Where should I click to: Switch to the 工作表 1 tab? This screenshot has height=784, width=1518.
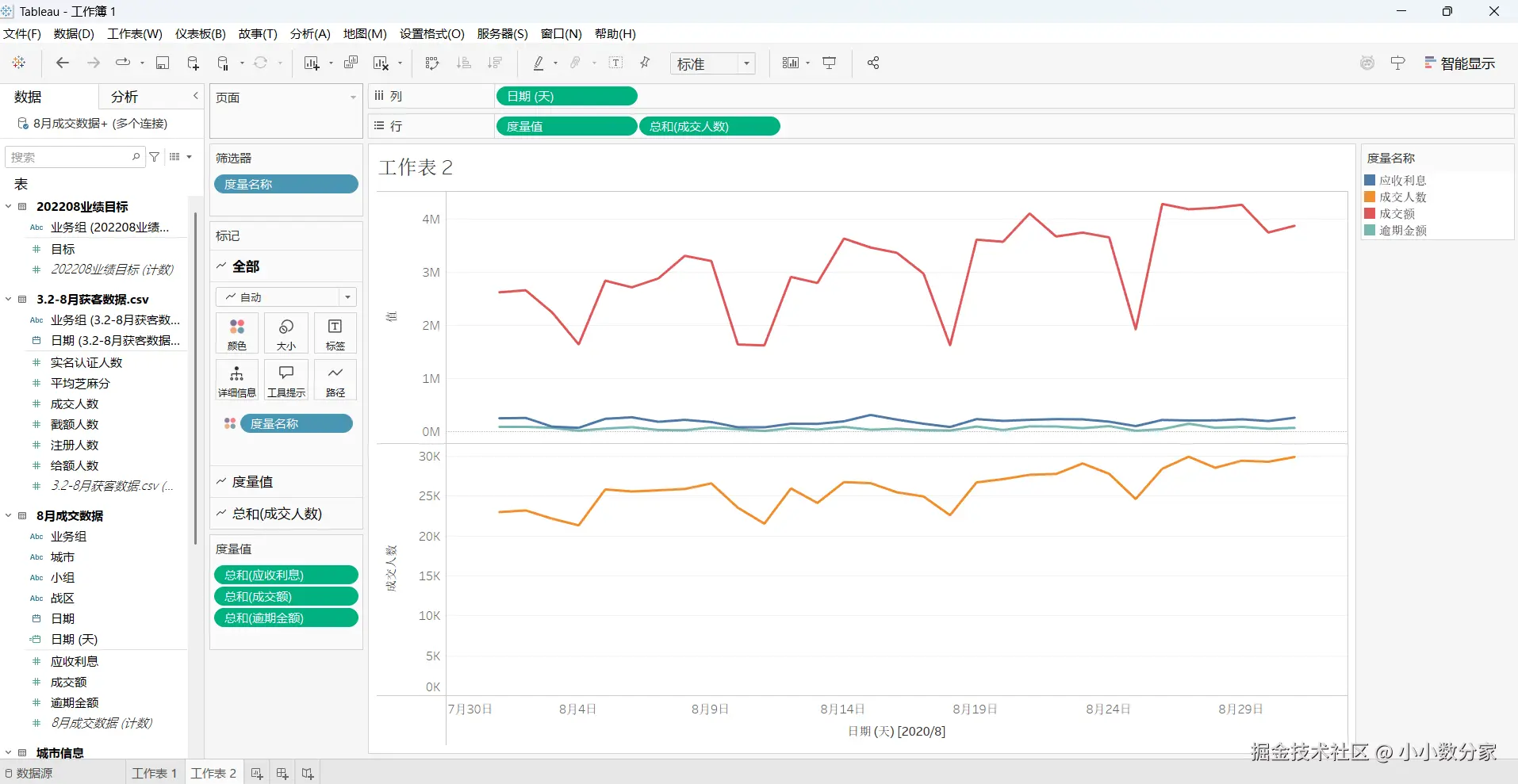click(x=155, y=773)
